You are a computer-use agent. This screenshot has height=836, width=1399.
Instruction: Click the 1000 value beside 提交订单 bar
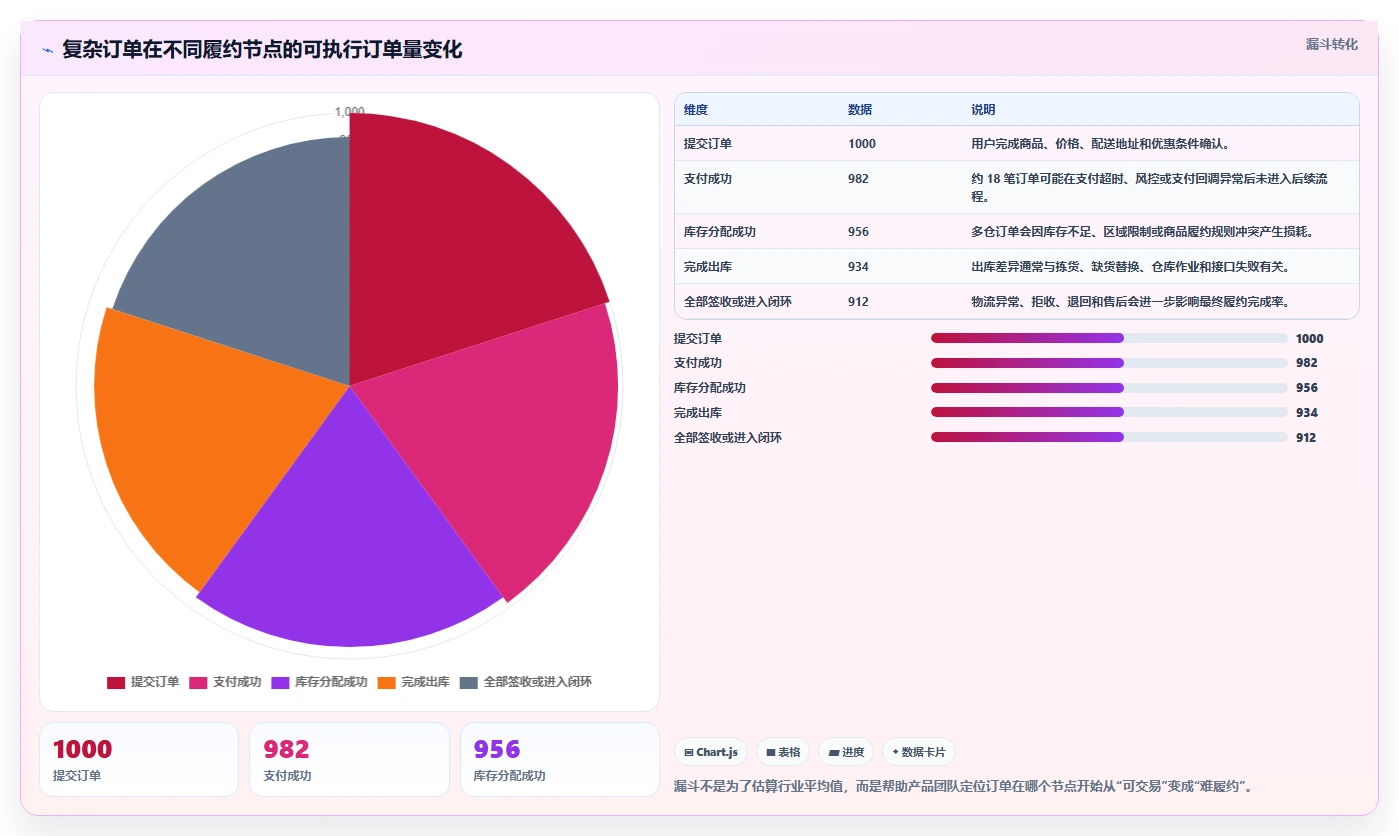pos(1309,338)
